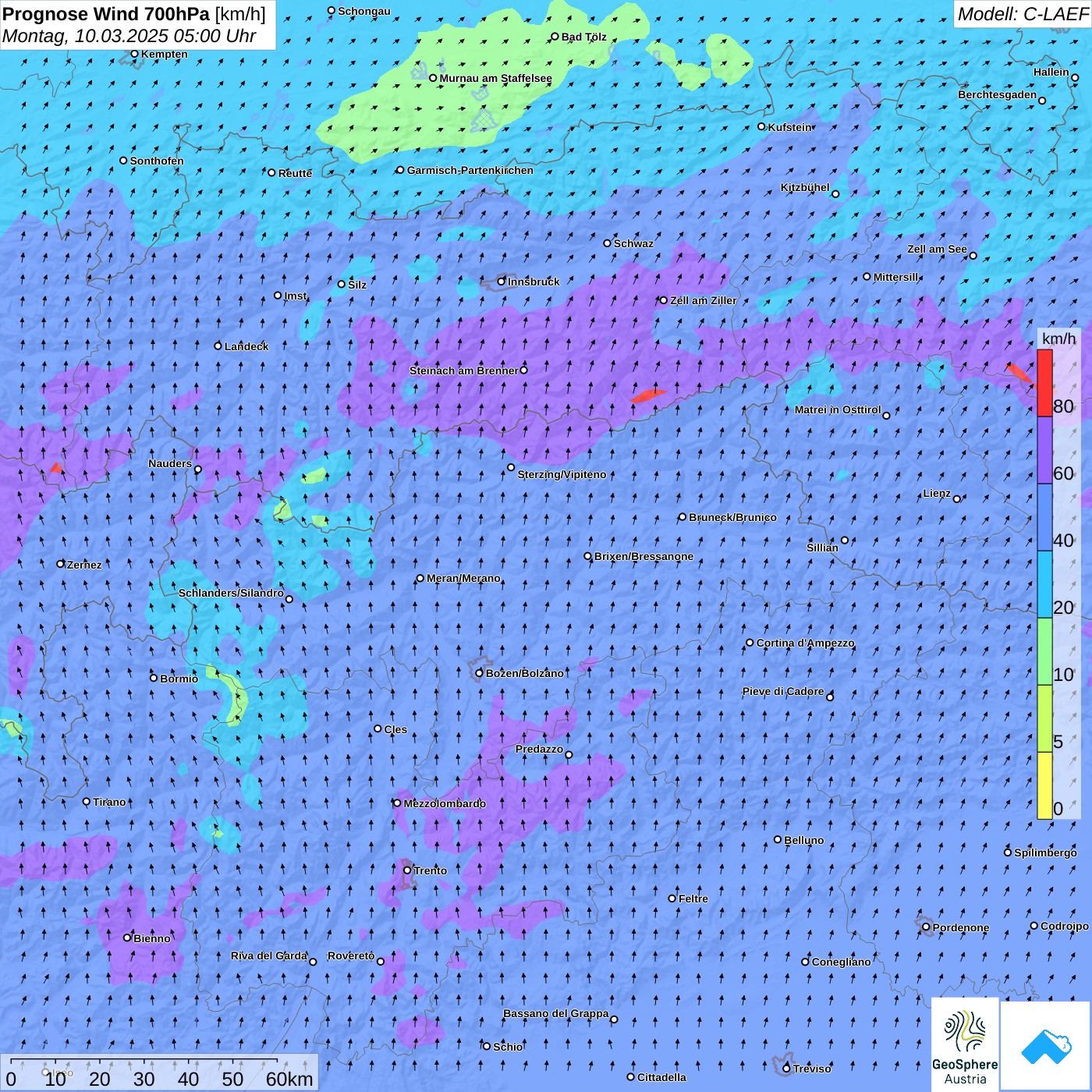
Task: Click the Zell am See label
Action: coord(937,250)
